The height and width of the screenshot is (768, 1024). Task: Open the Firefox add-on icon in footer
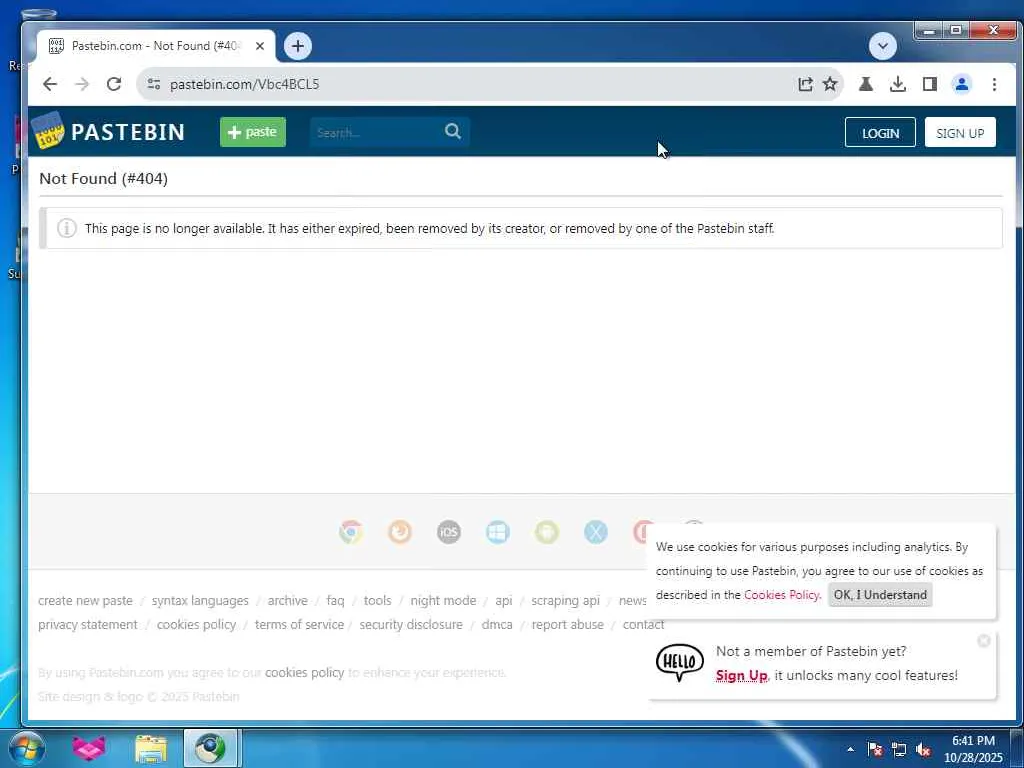point(400,532)
